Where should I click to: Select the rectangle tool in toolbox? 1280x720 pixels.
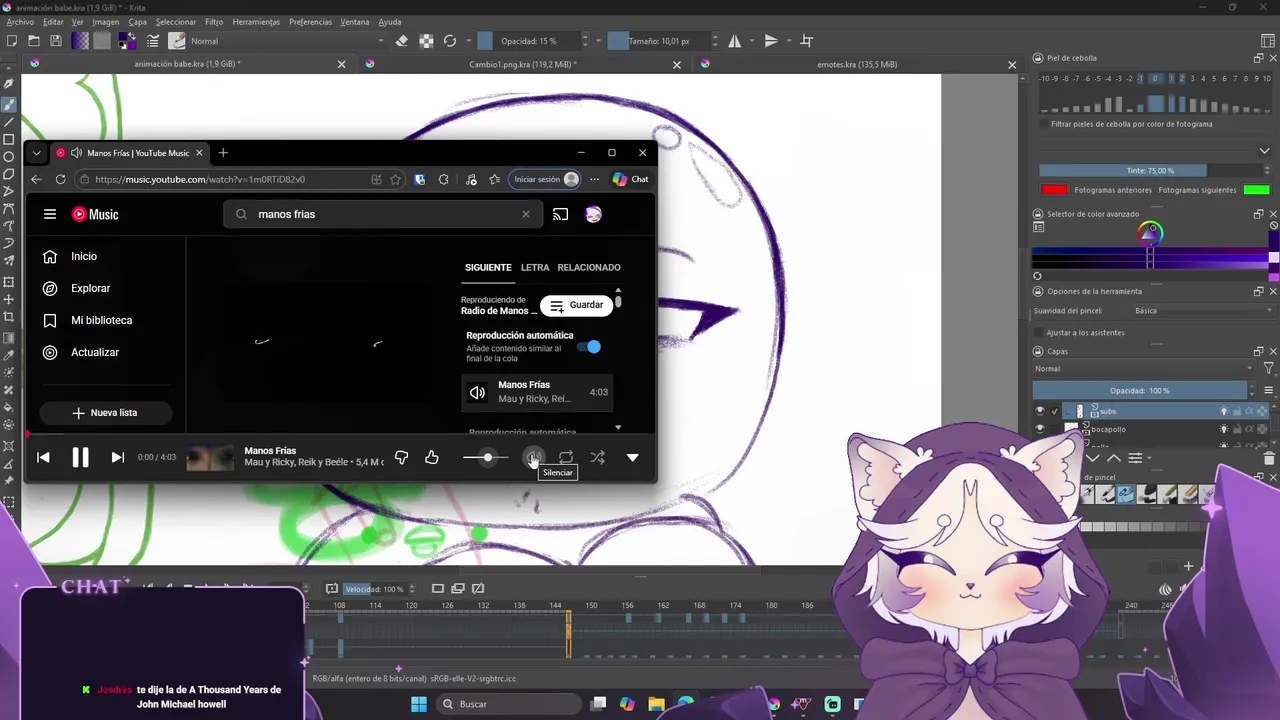point(9,139)
